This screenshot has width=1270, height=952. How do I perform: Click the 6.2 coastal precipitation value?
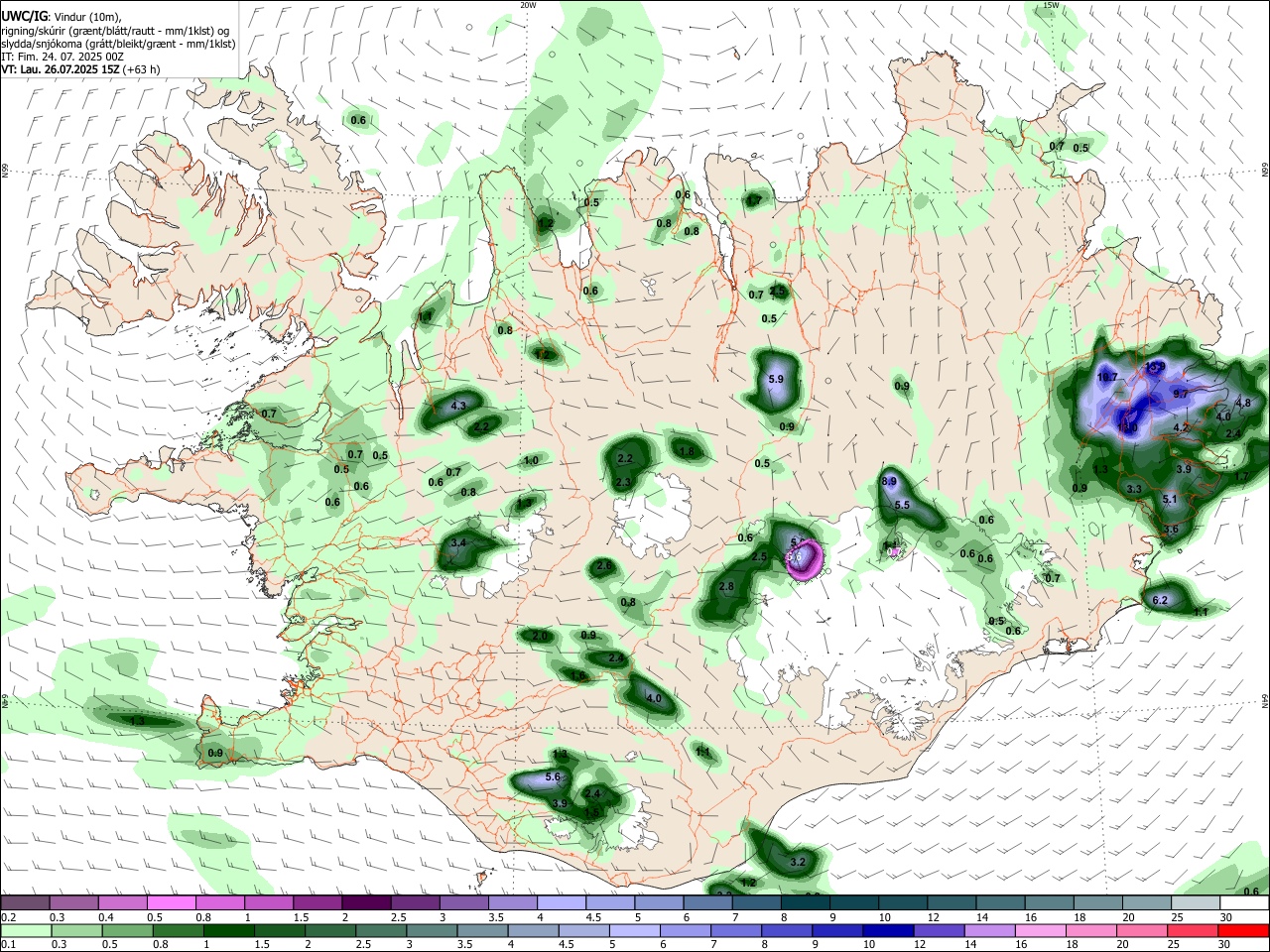(x=1160, y=600)
